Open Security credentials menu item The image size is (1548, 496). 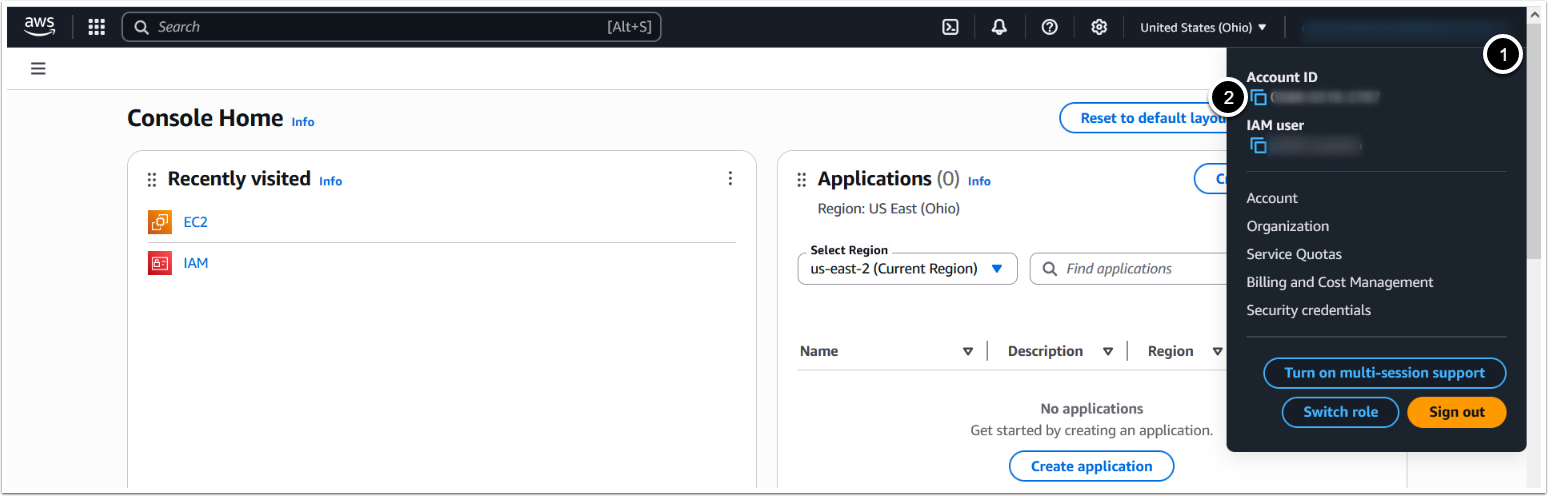coord(1308,310)
